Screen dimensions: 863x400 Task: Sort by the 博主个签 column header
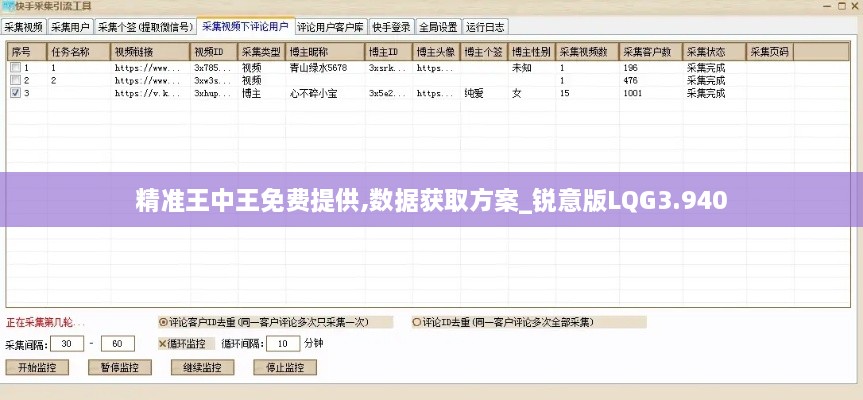tap(484, 52)
